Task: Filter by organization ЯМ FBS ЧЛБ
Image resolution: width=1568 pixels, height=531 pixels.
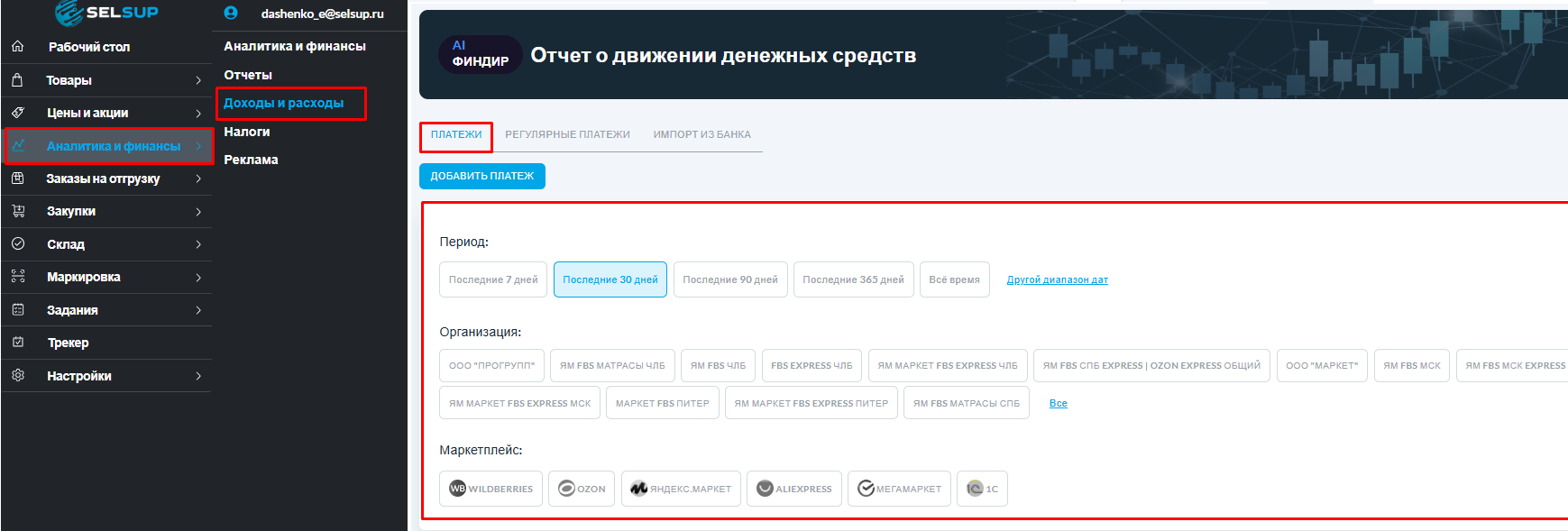Action: (718, 365)
